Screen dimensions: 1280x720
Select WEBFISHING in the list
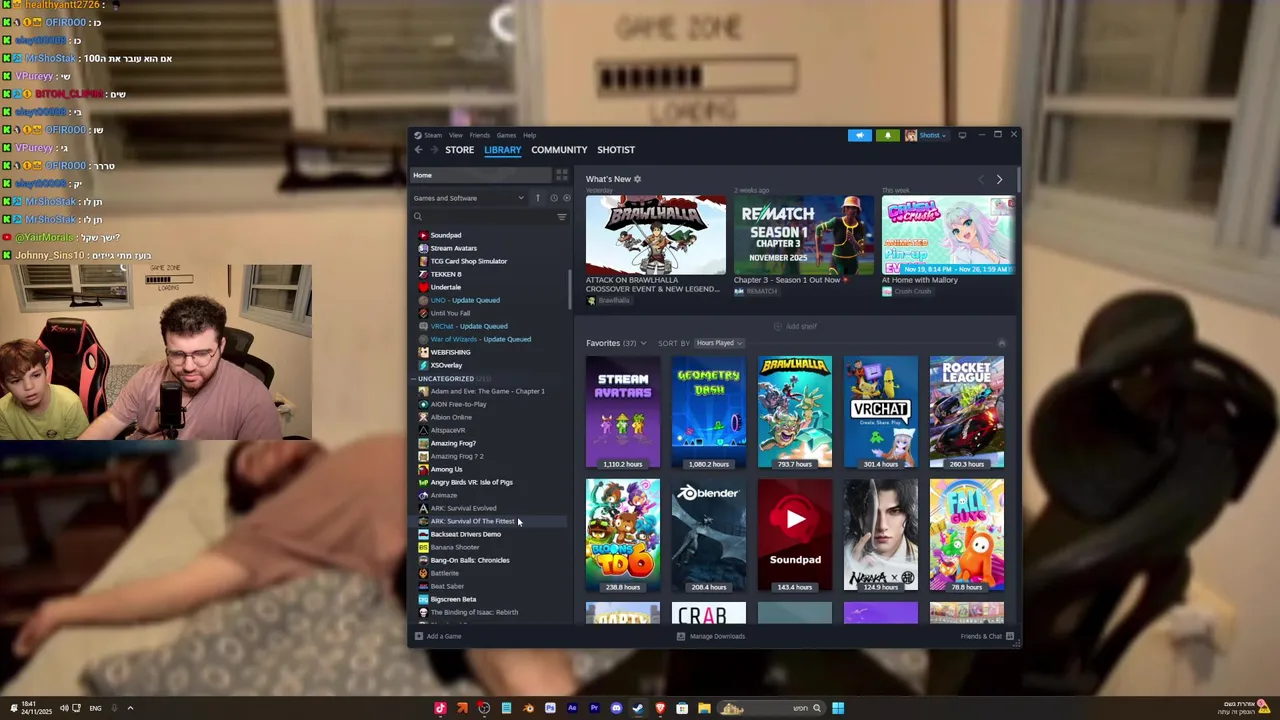[x=450, y=352]
